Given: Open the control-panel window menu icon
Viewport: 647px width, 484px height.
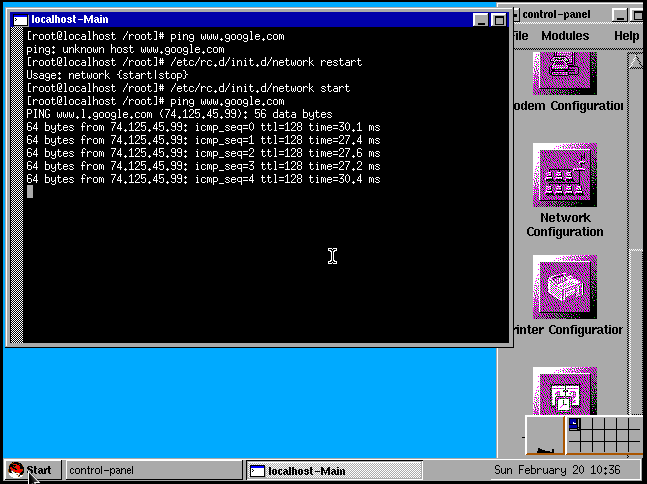Looking at the screenshot, I should tap(511, 14).
